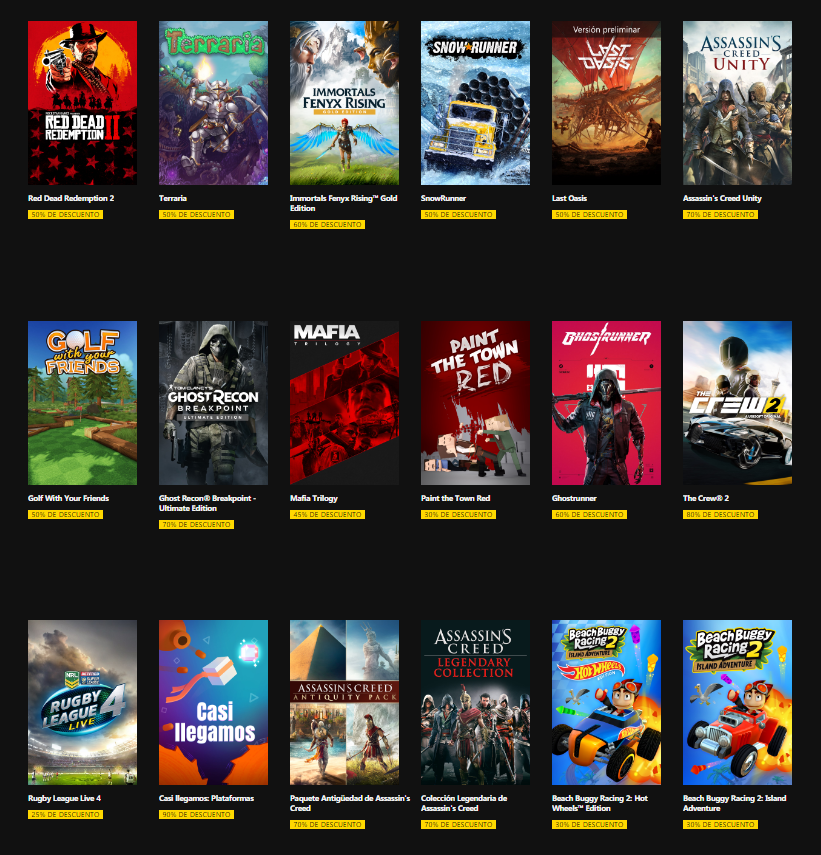Click the Paint the Town Red cover
The height and width of the screenshot is (855, 821).
click(475, 403)
